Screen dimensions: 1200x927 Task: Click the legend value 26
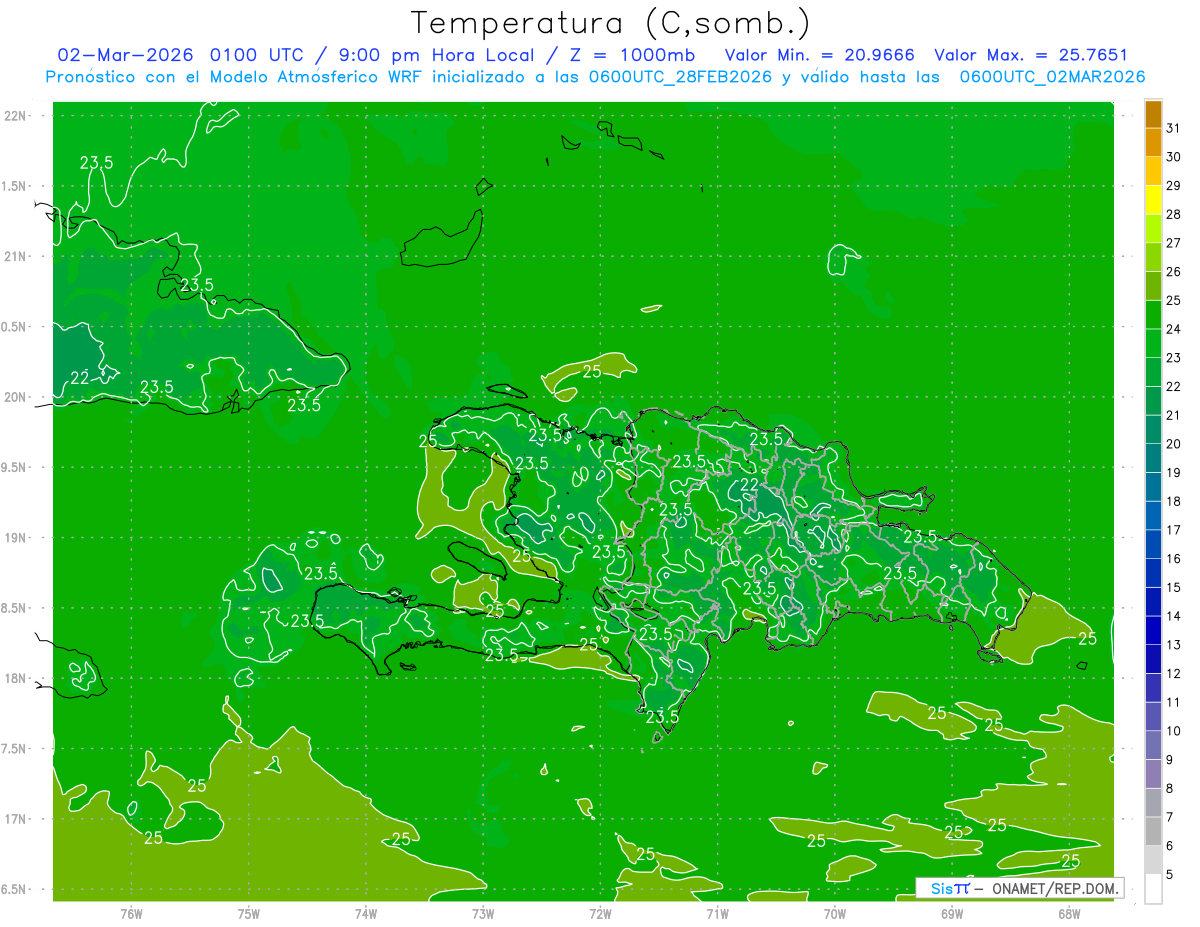click(1173, 271)
